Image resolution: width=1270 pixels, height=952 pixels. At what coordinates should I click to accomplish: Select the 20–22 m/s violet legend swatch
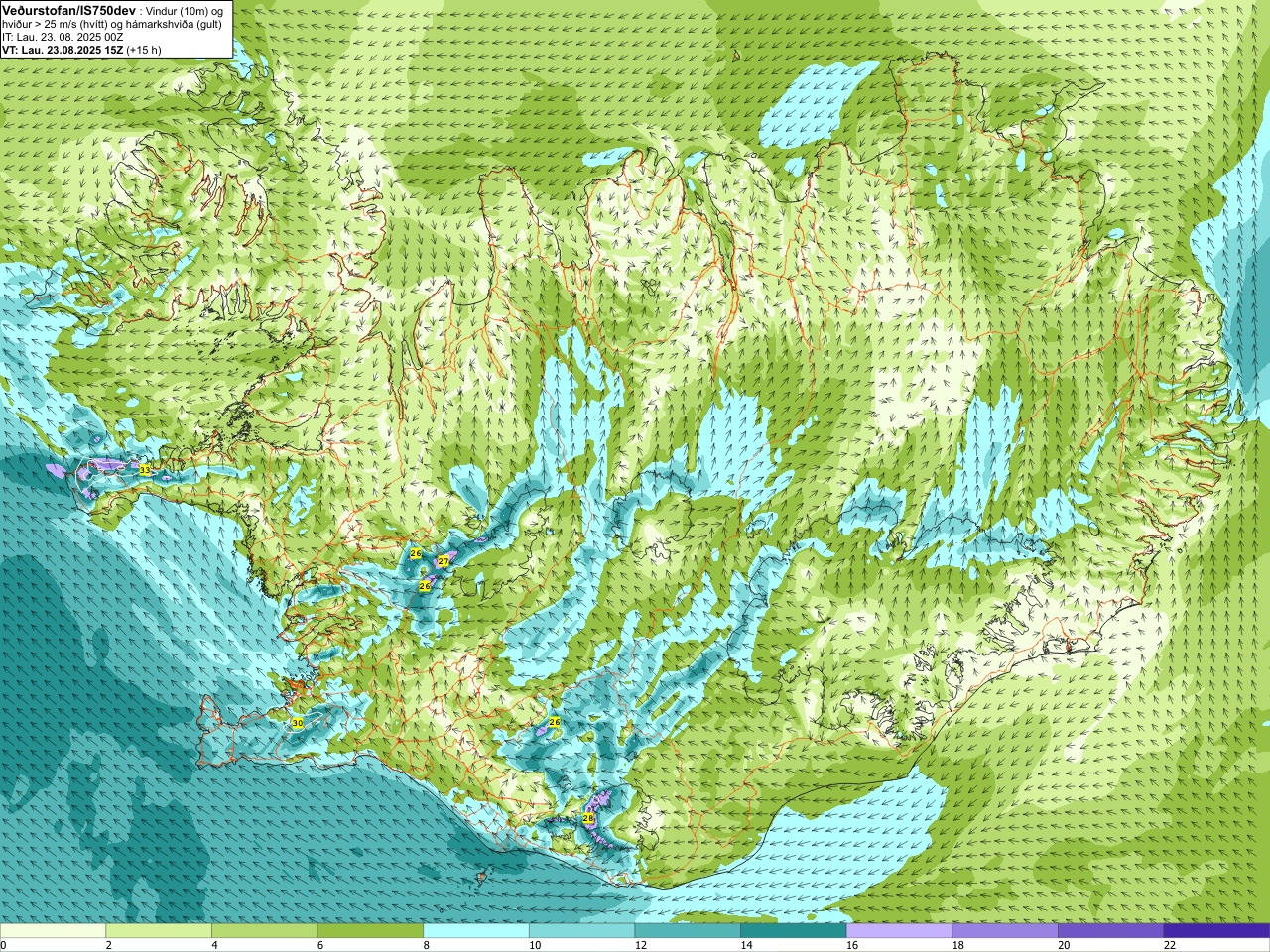click(x=1111, y=931)
